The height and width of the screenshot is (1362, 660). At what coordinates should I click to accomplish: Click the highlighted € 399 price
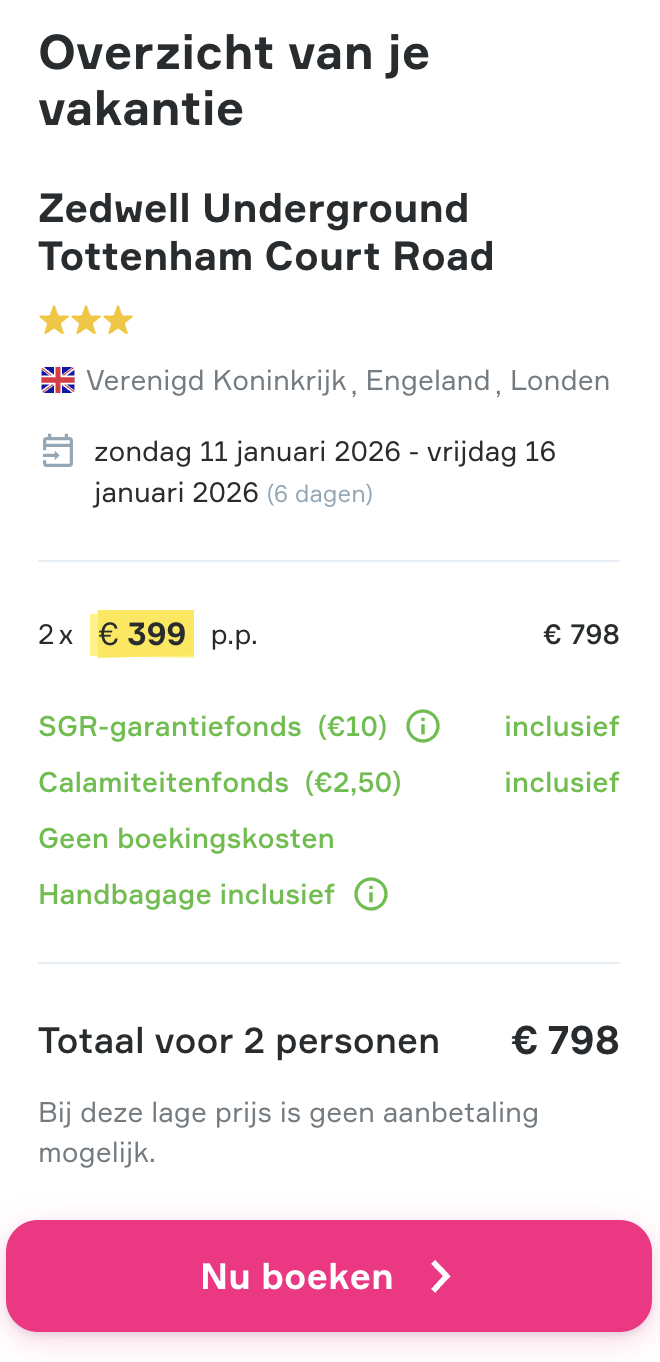(142, 633)
